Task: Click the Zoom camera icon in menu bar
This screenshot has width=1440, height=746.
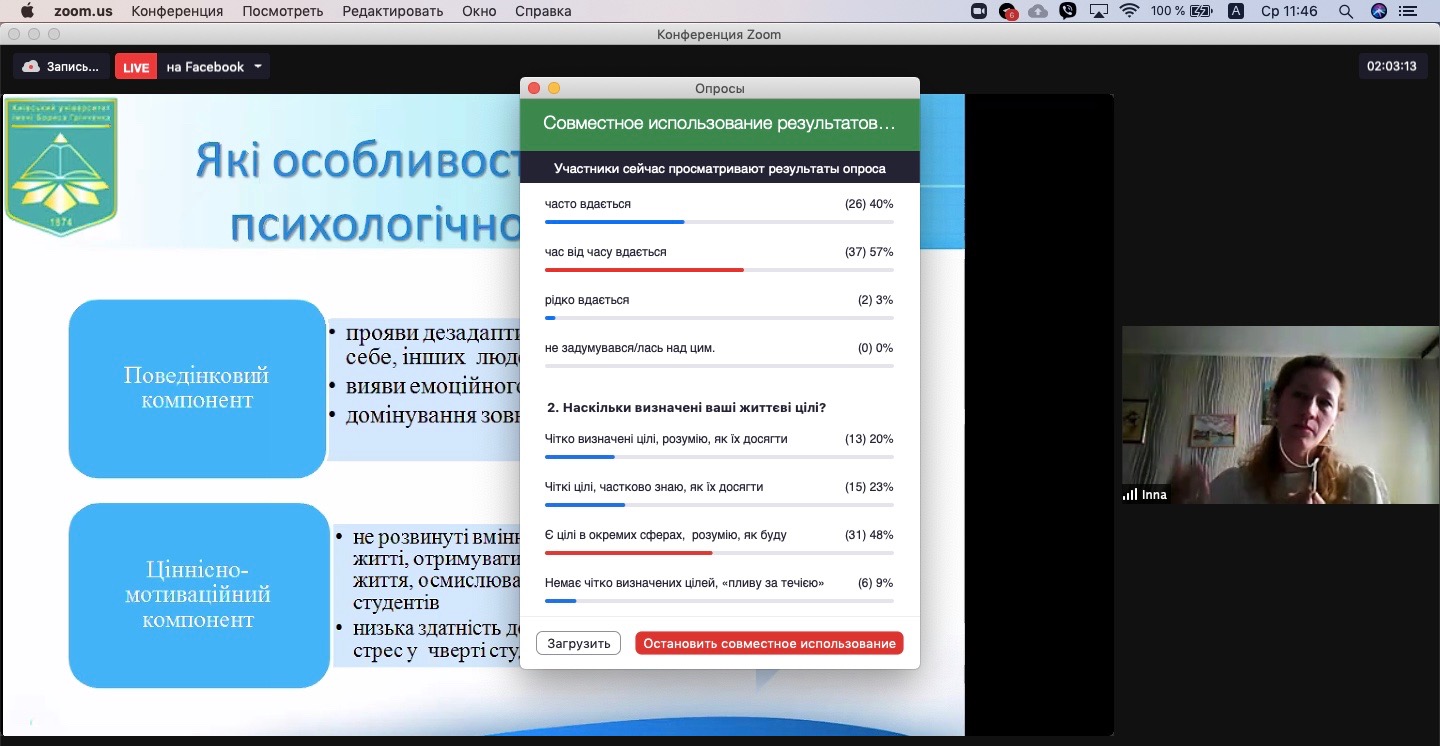Action: 979,11
